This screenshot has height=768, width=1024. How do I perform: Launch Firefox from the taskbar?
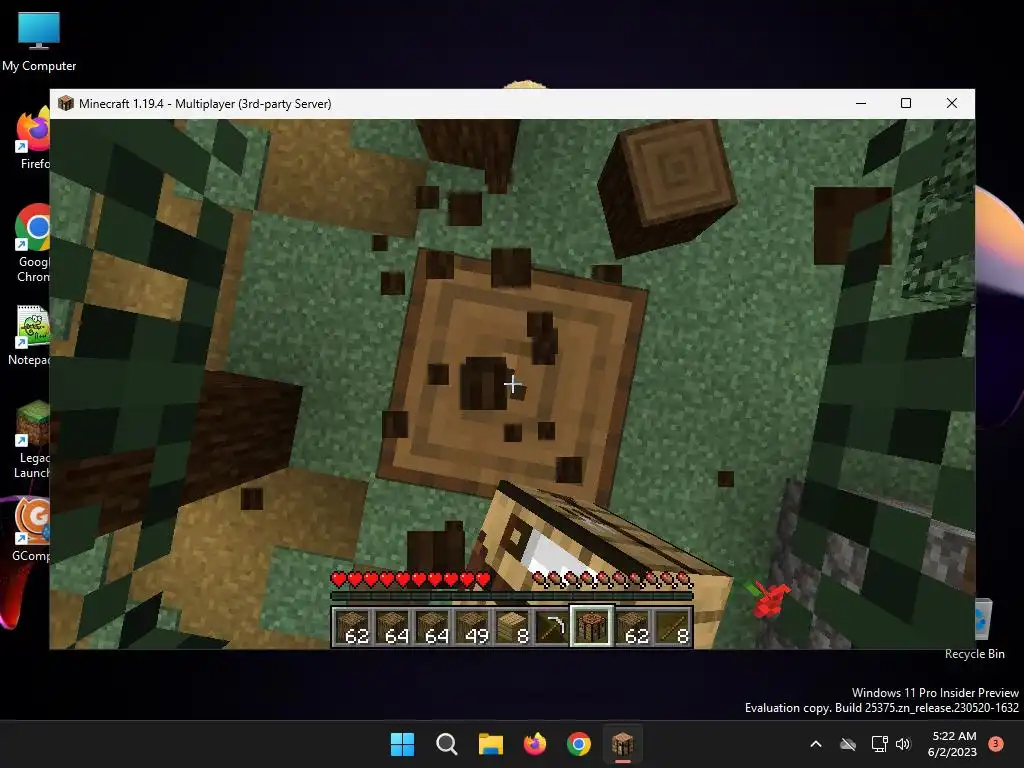click(535, 744)
